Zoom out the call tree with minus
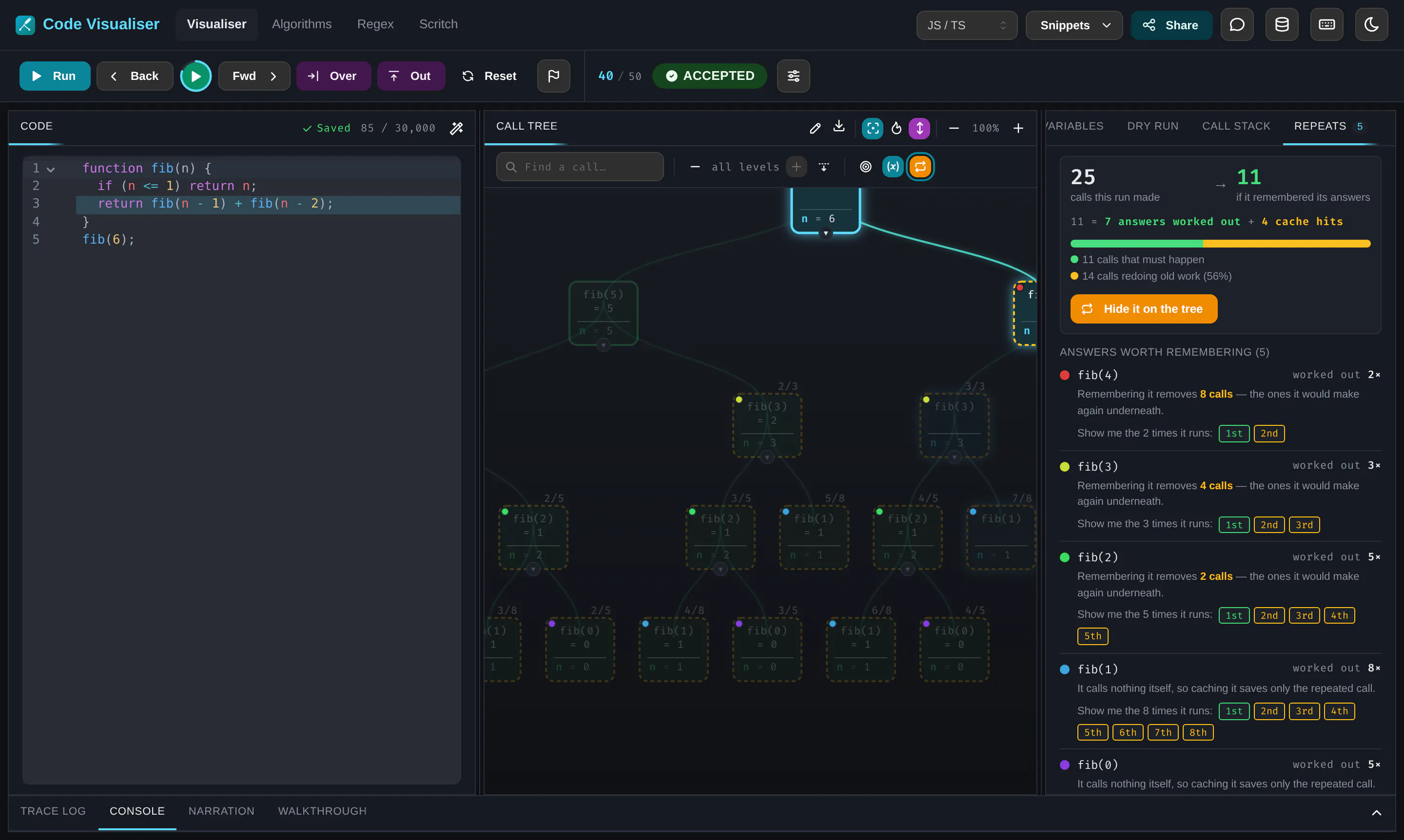The height and width of the screenshot is (840, 1404). [954, 128]
